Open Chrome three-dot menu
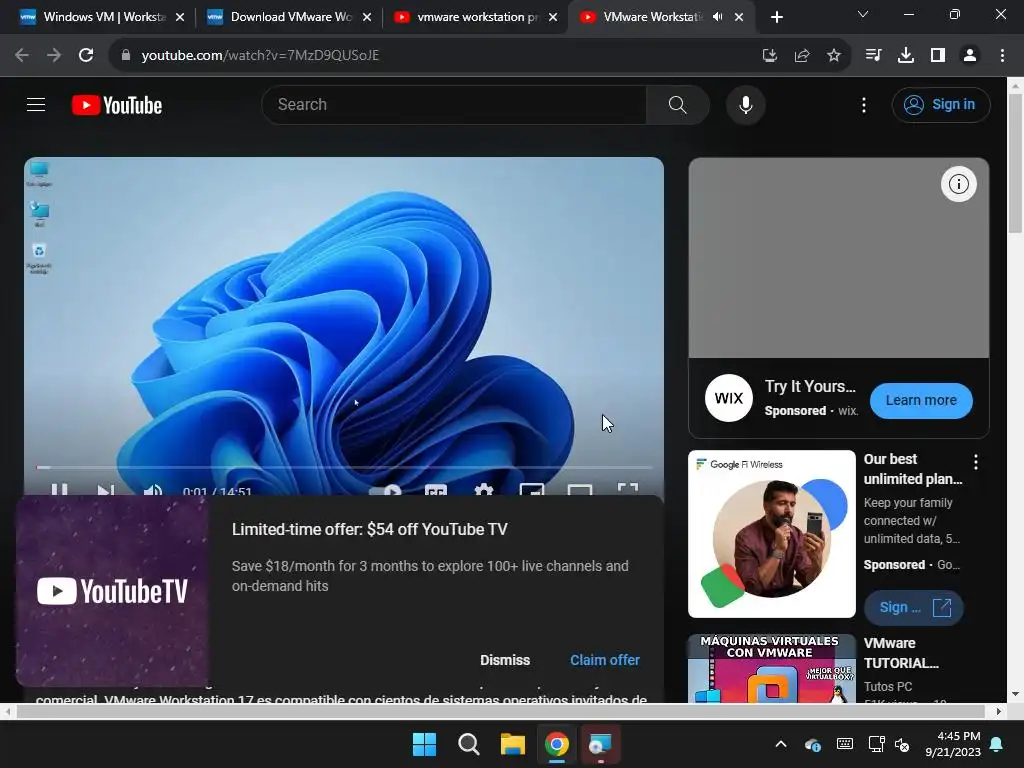This screenshot has width=1024, height=768. coord(1002,55)
